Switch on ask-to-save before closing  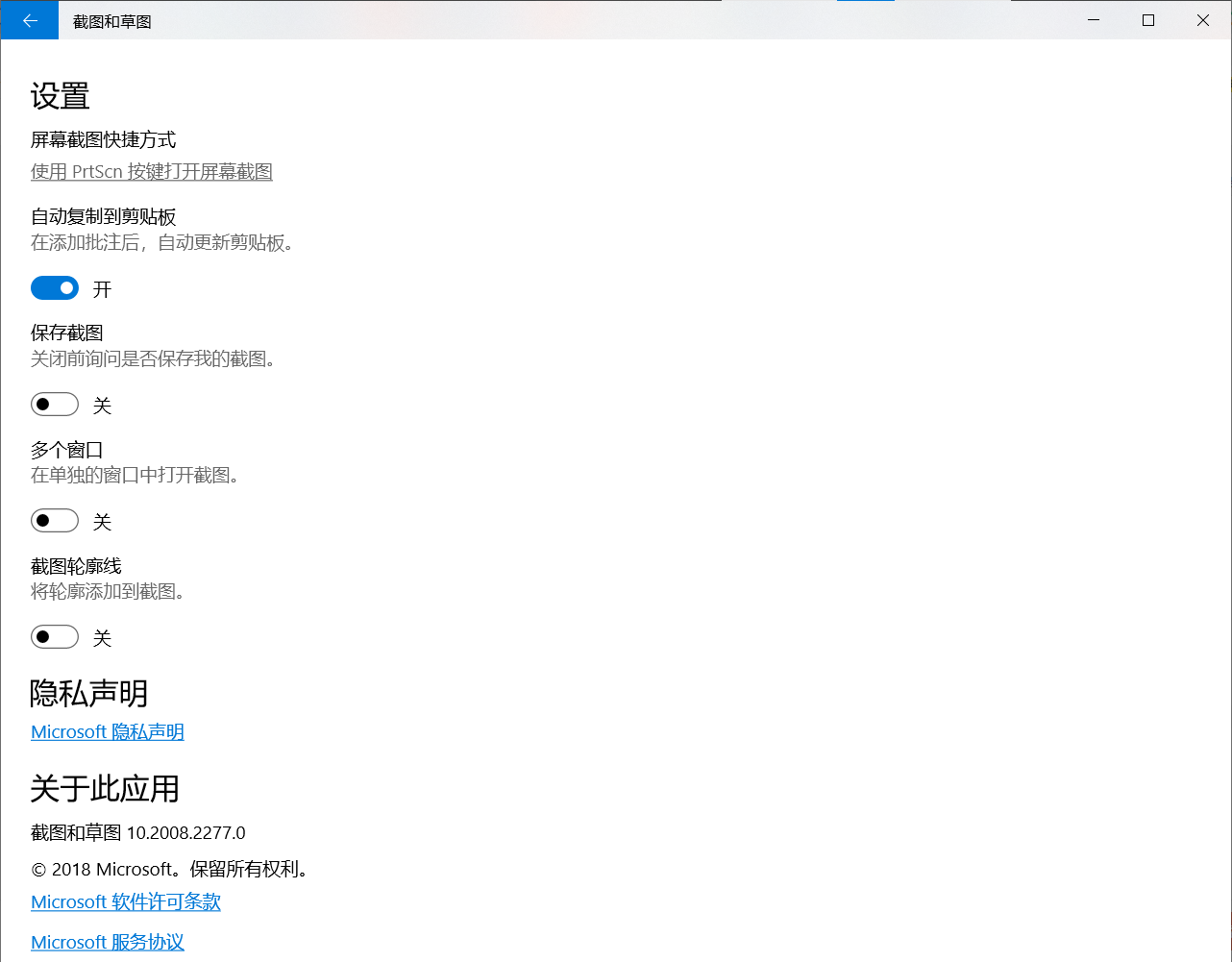pos(55,404)
